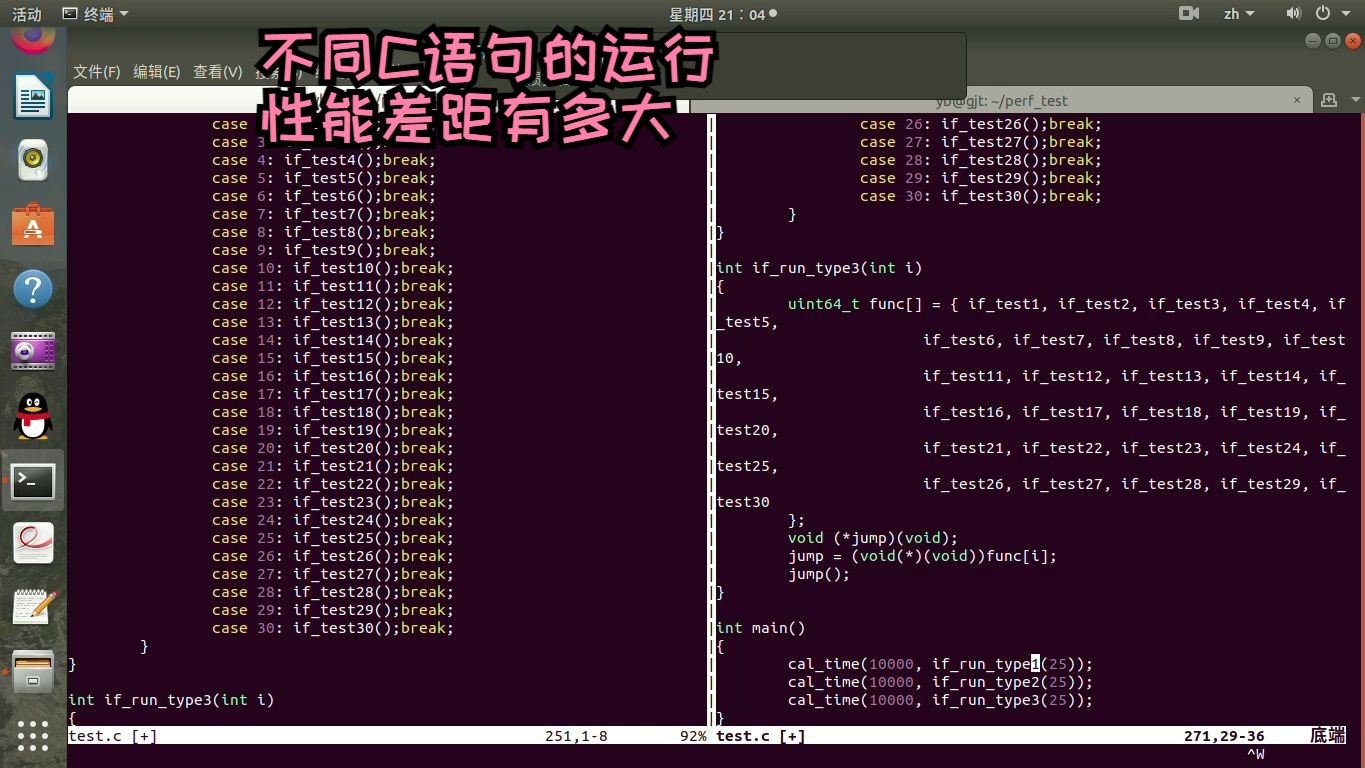Click right pane line 'case 28: if_test28();break;'
The image size is (1365, 768).
point(981,160)
